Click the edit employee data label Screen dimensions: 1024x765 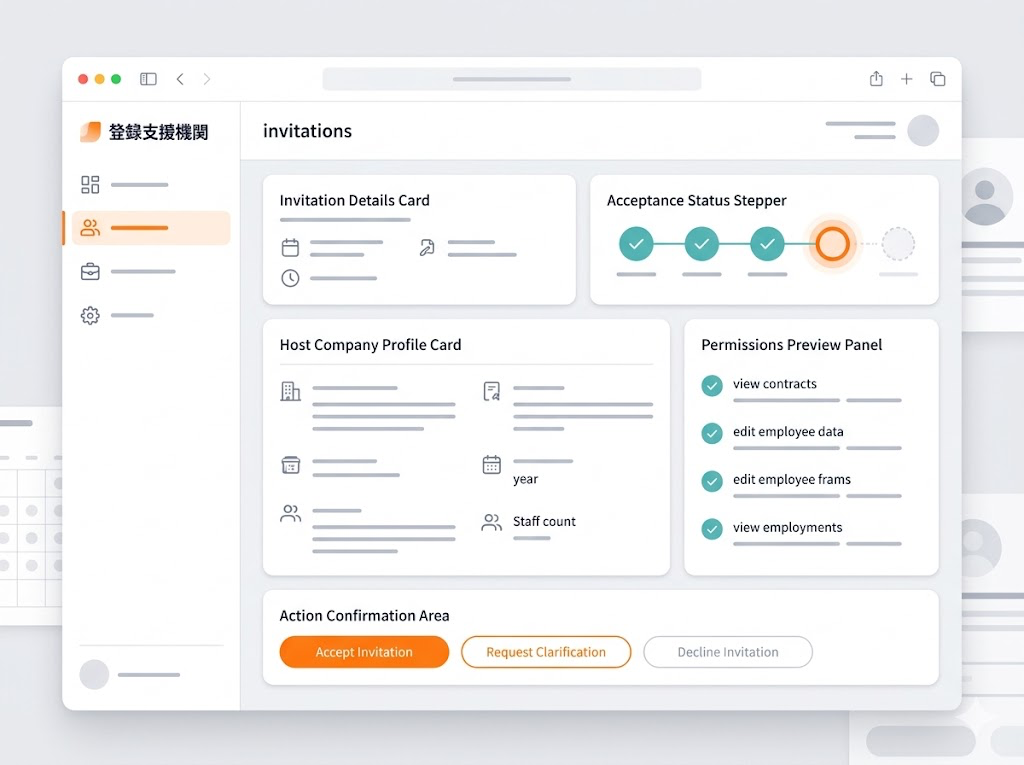[788, 432]
